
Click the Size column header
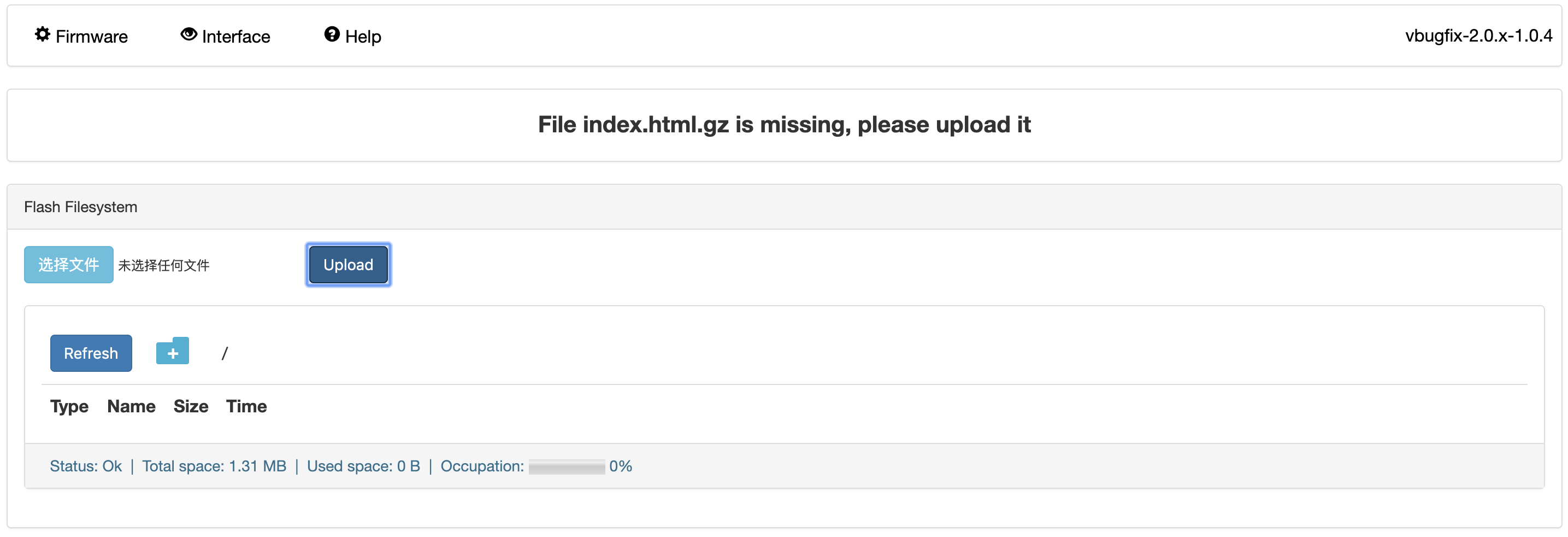[191, 406]
